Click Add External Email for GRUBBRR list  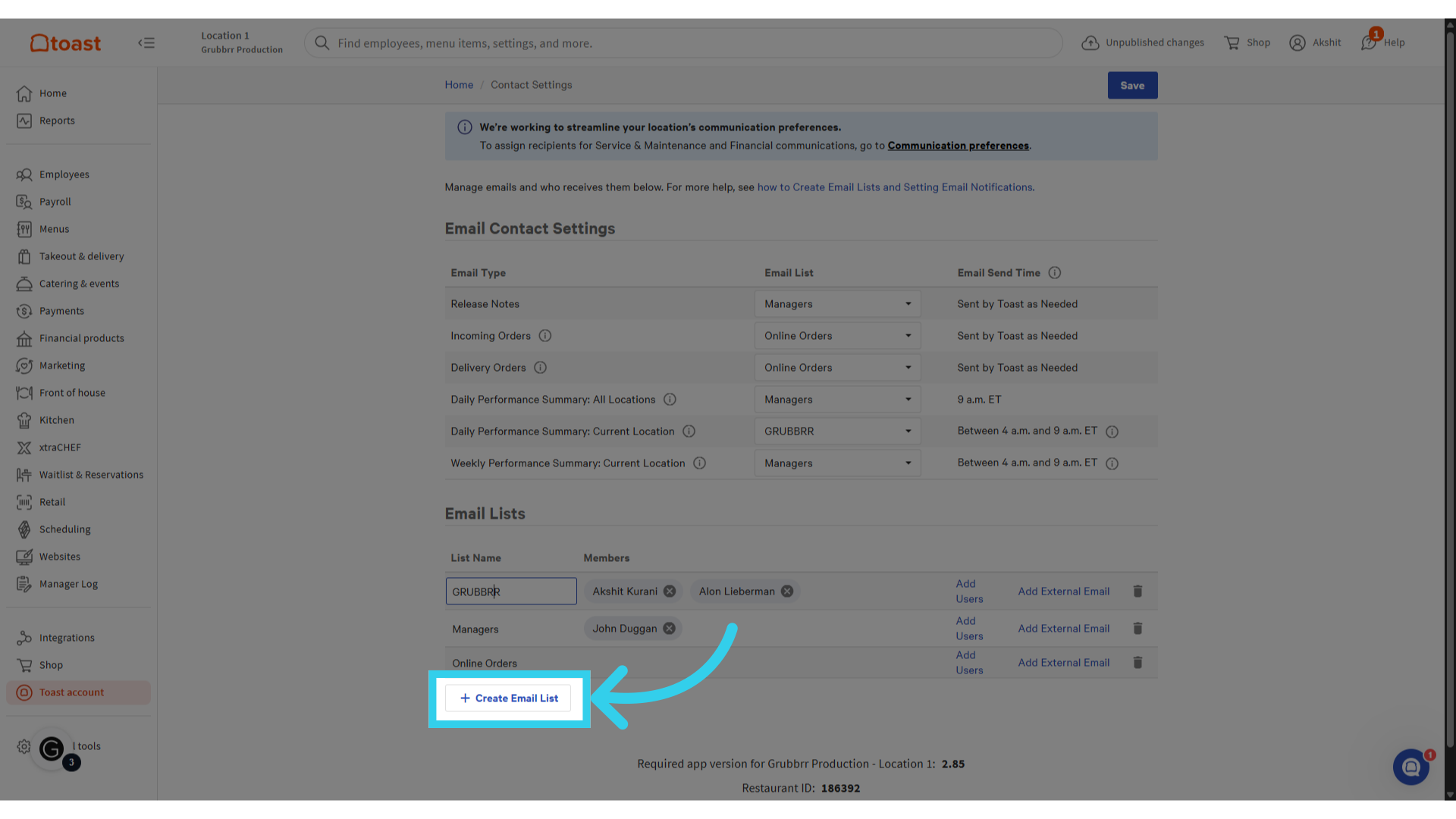point(1063,591)
